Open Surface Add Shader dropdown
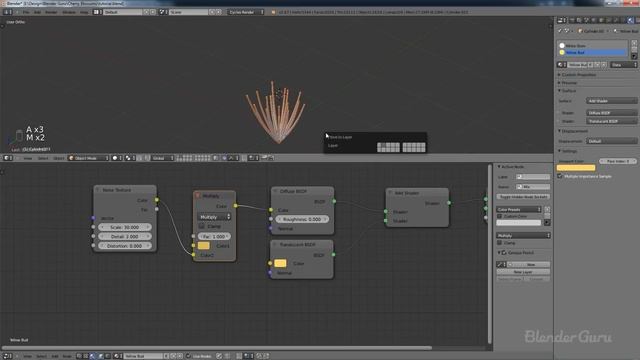 (x=611, y=101)
